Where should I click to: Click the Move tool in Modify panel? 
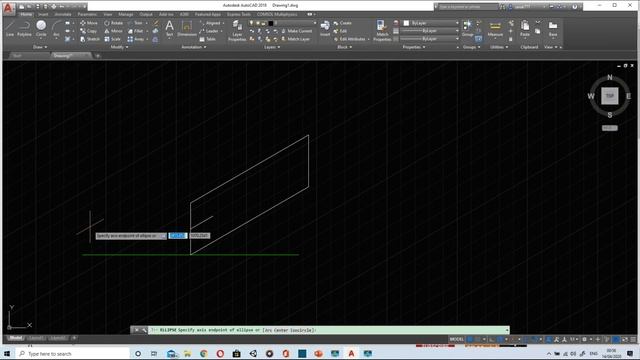coord(89,23)
